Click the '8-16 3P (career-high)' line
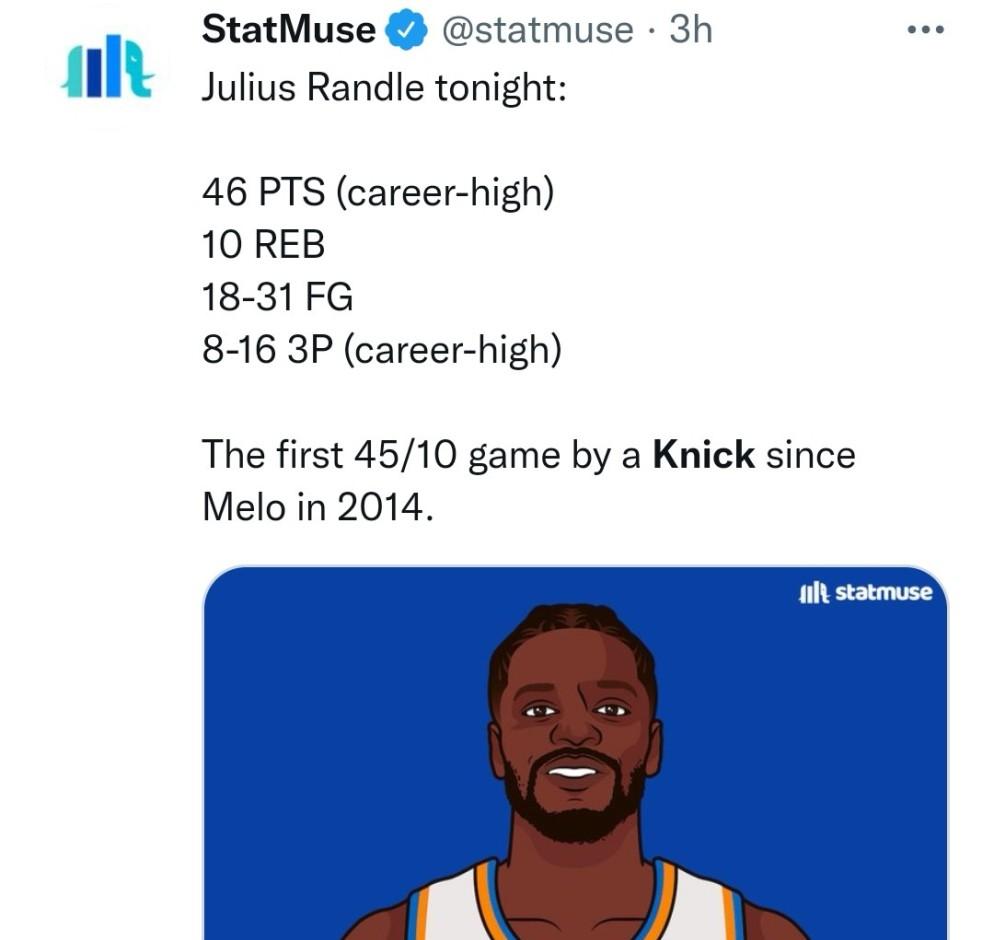Viewport: 994px width, 940px height. point(382,350)
